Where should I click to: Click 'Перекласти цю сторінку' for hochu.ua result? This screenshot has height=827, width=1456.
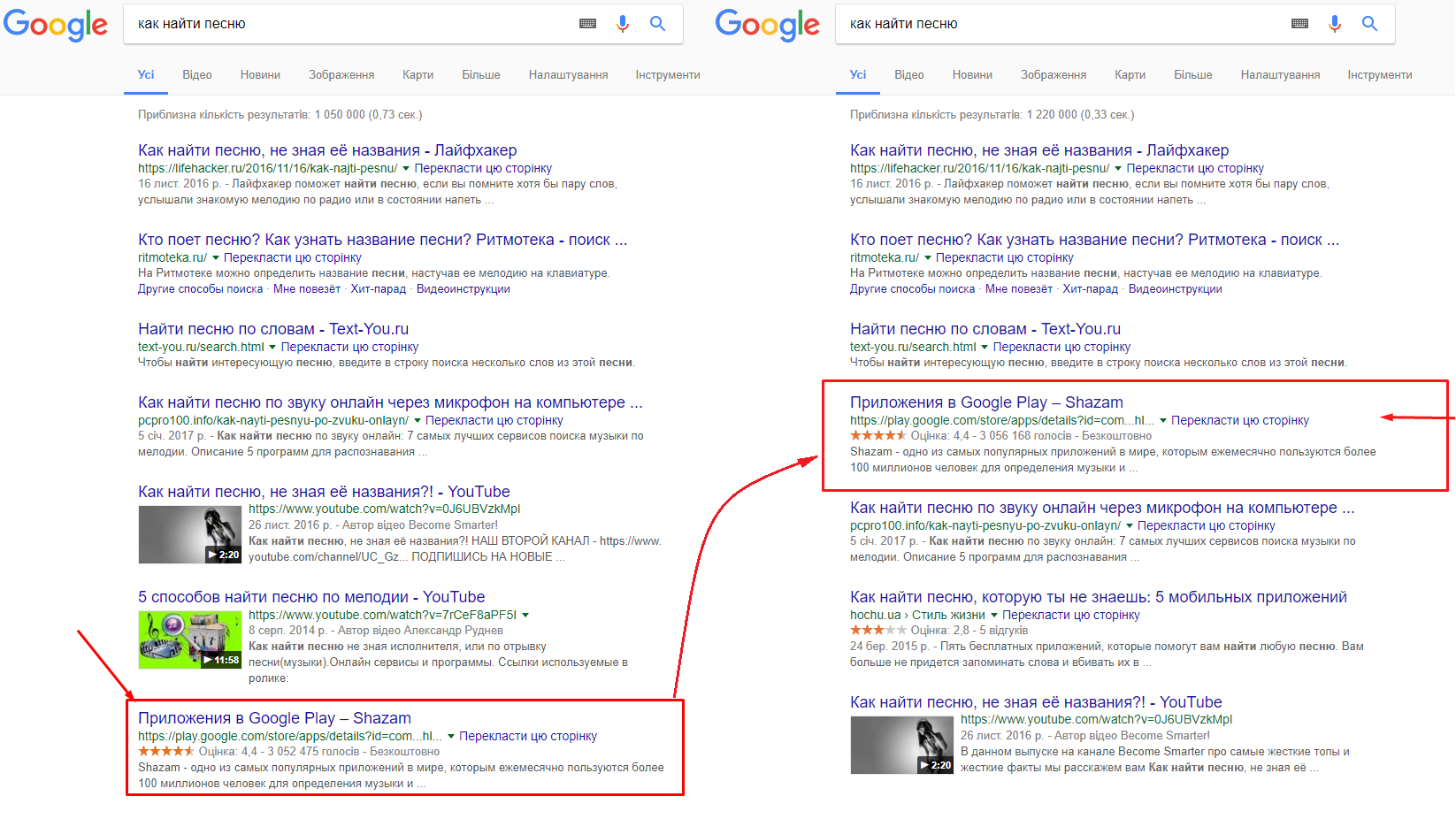(x=1071, y=615)
